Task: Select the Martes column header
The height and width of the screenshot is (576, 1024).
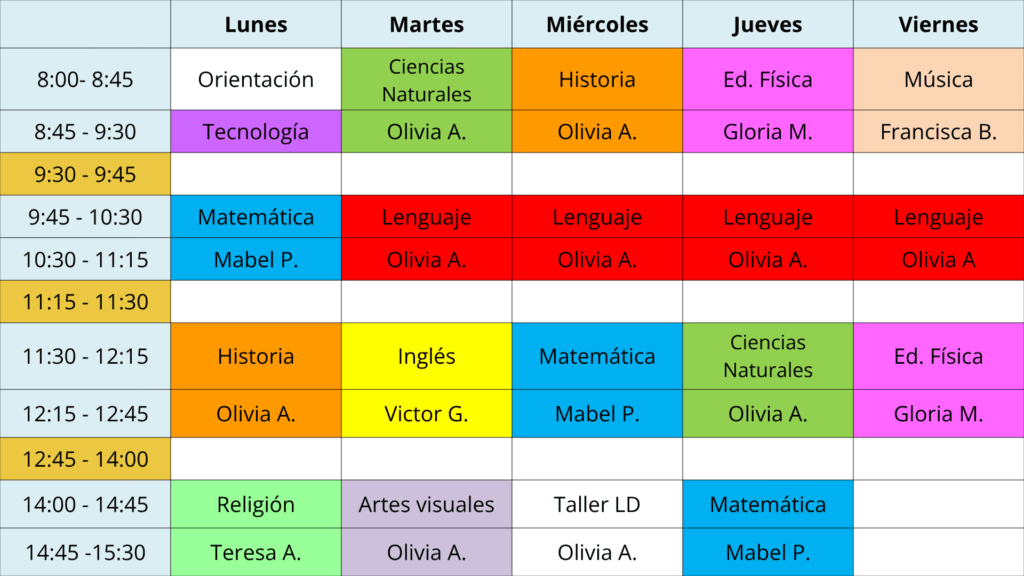Action: coord(427,25)
